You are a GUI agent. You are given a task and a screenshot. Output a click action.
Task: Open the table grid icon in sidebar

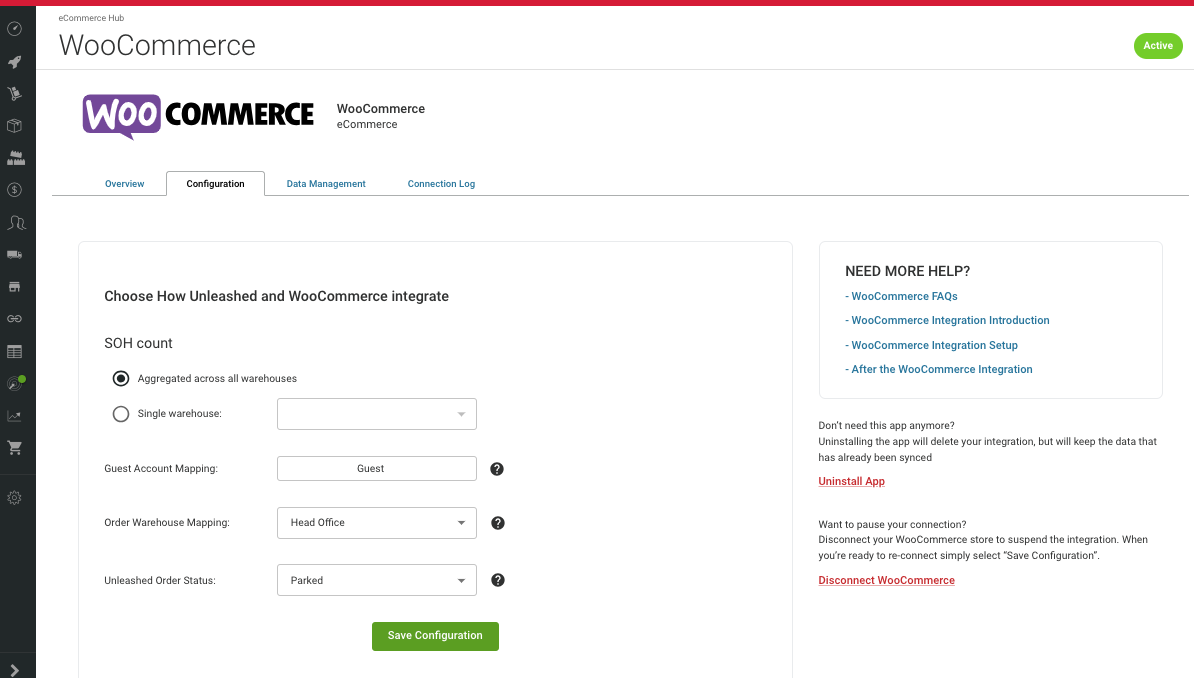tap(14, 351)
